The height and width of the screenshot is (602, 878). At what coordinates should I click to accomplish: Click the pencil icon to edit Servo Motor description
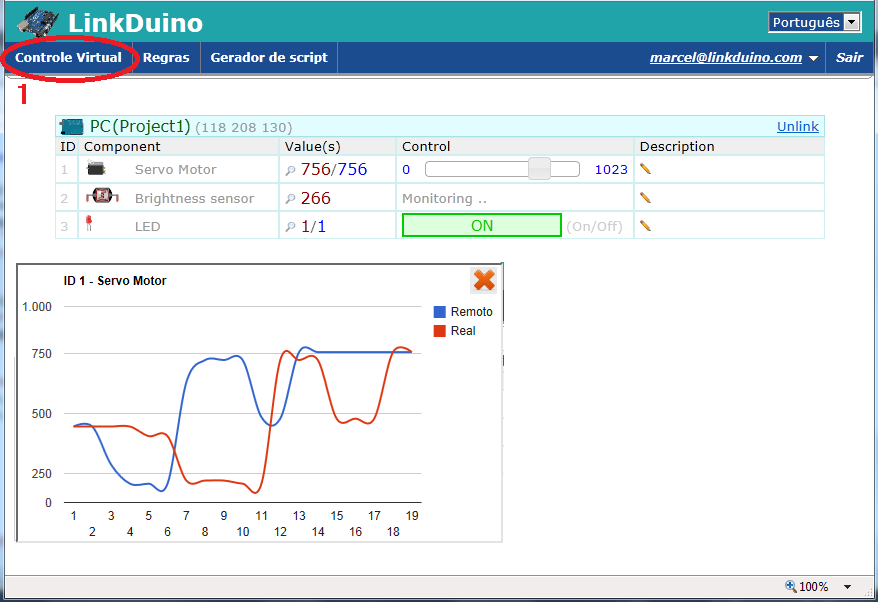pos(645,169)
